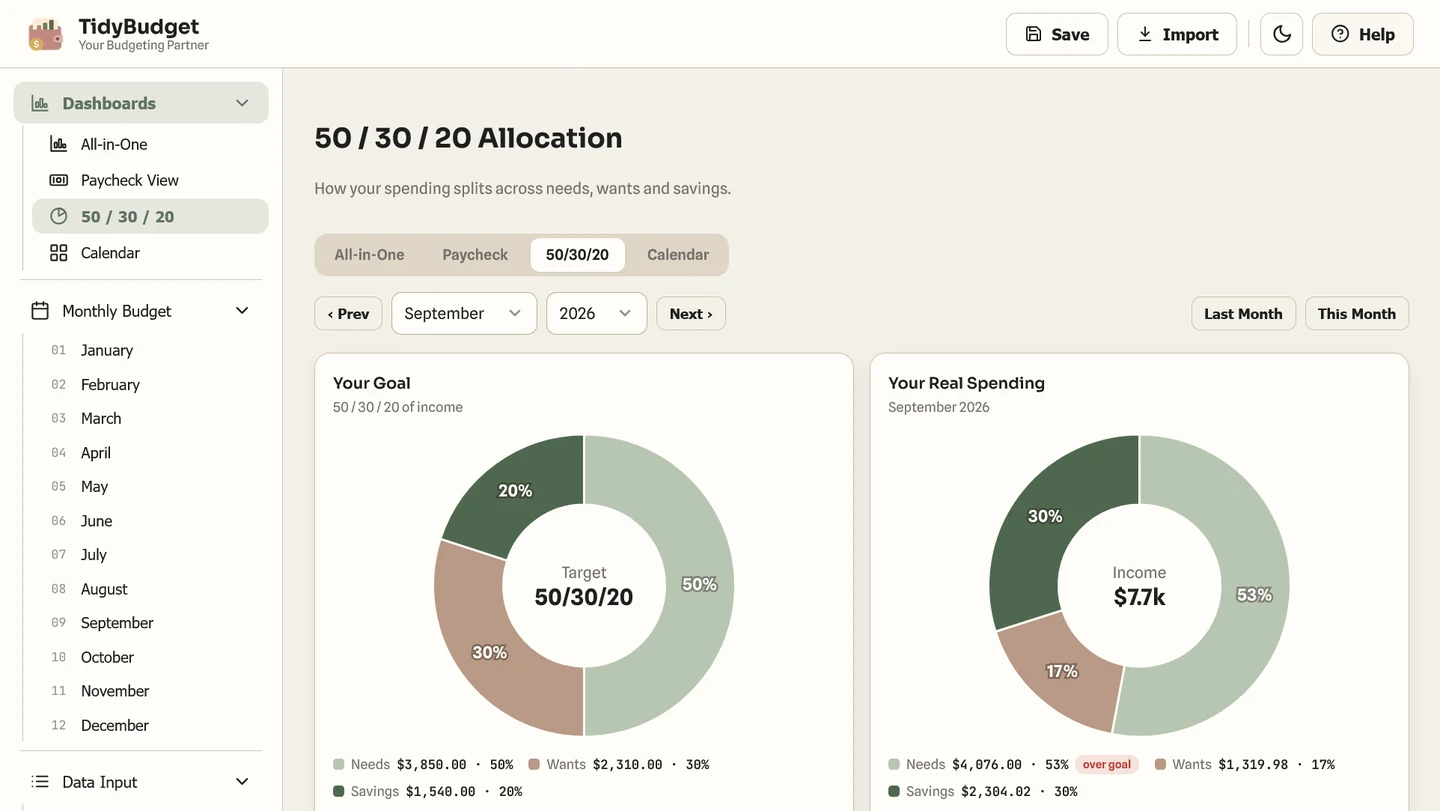Open All-in-One in the sidebar
This screenshot has height=811, width=1440.
(150, 144)
